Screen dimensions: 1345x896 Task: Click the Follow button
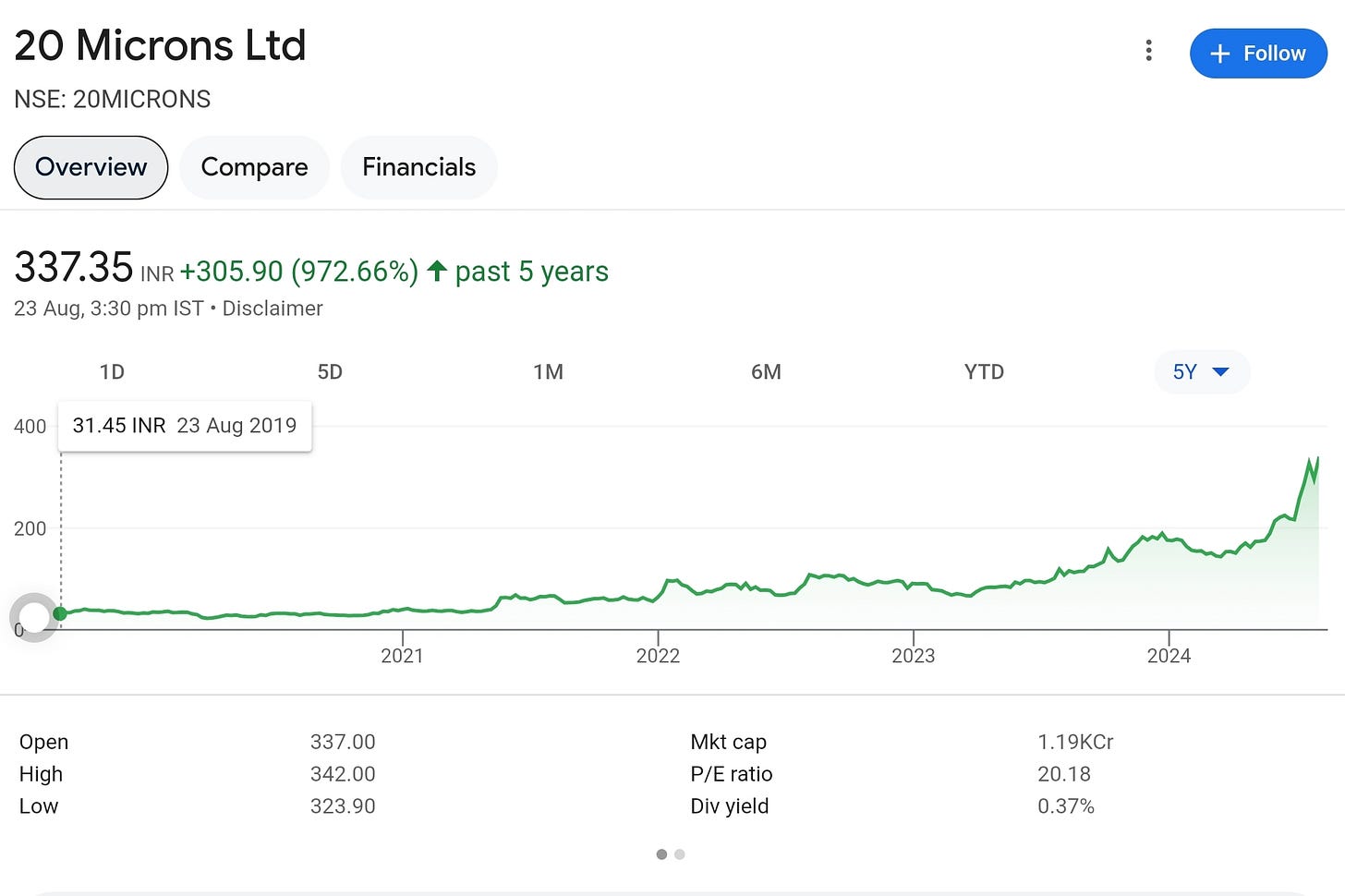coord(1258,54)
